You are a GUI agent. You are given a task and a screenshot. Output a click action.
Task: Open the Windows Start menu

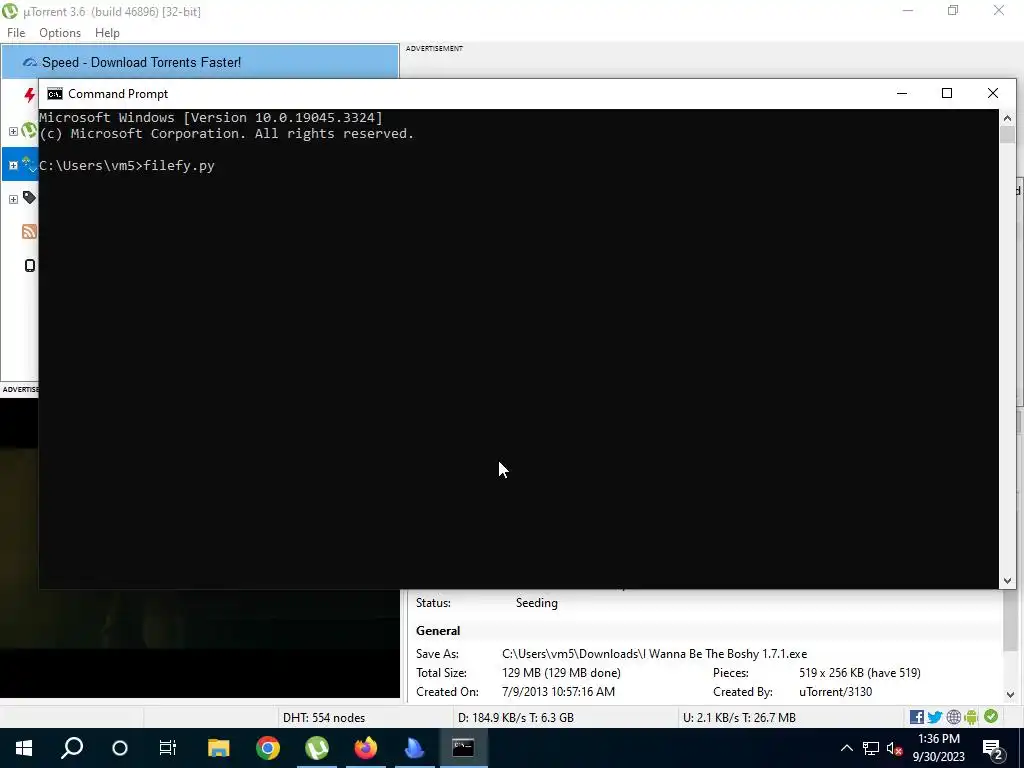[24, 748]
